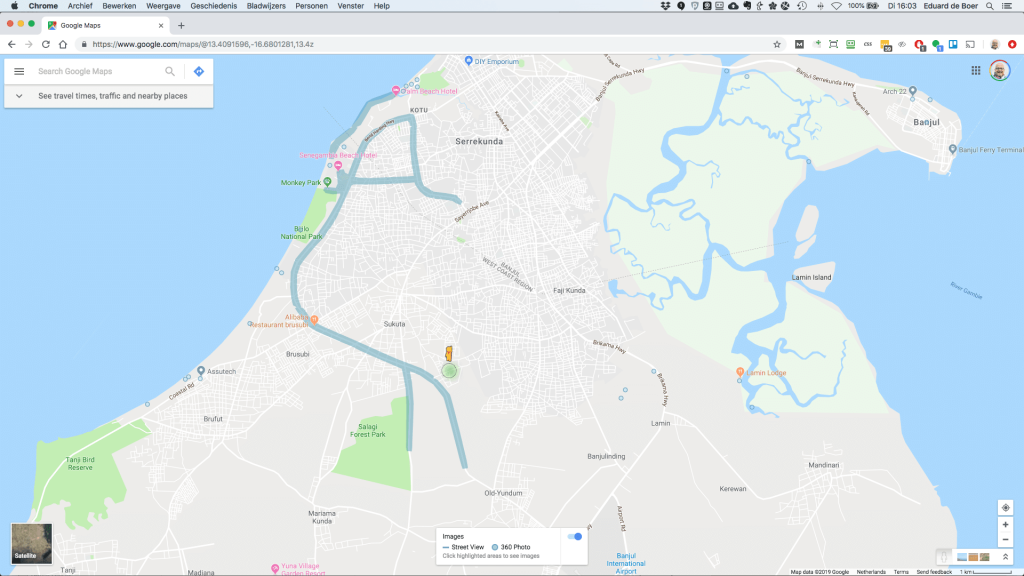
Task: Click the Trello extension icon
Action: 953,44
